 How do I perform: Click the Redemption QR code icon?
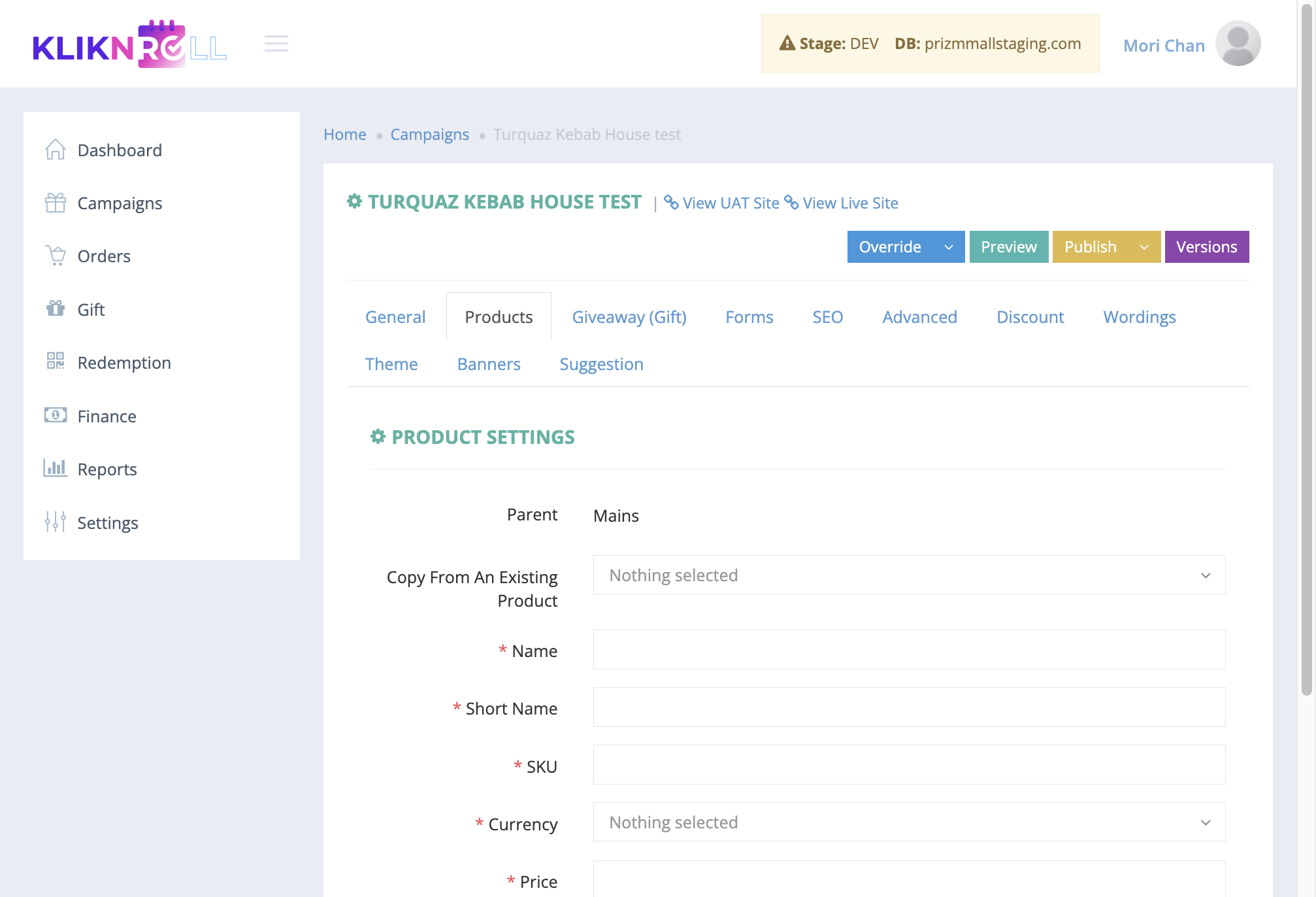[x=56, y=362]
